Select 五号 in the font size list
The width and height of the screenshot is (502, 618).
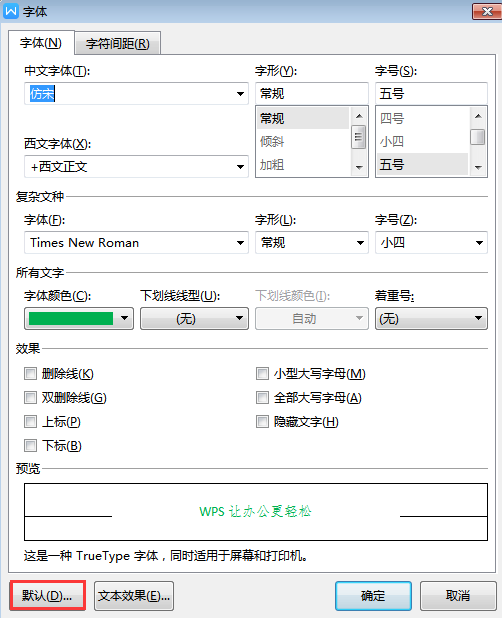422,164
